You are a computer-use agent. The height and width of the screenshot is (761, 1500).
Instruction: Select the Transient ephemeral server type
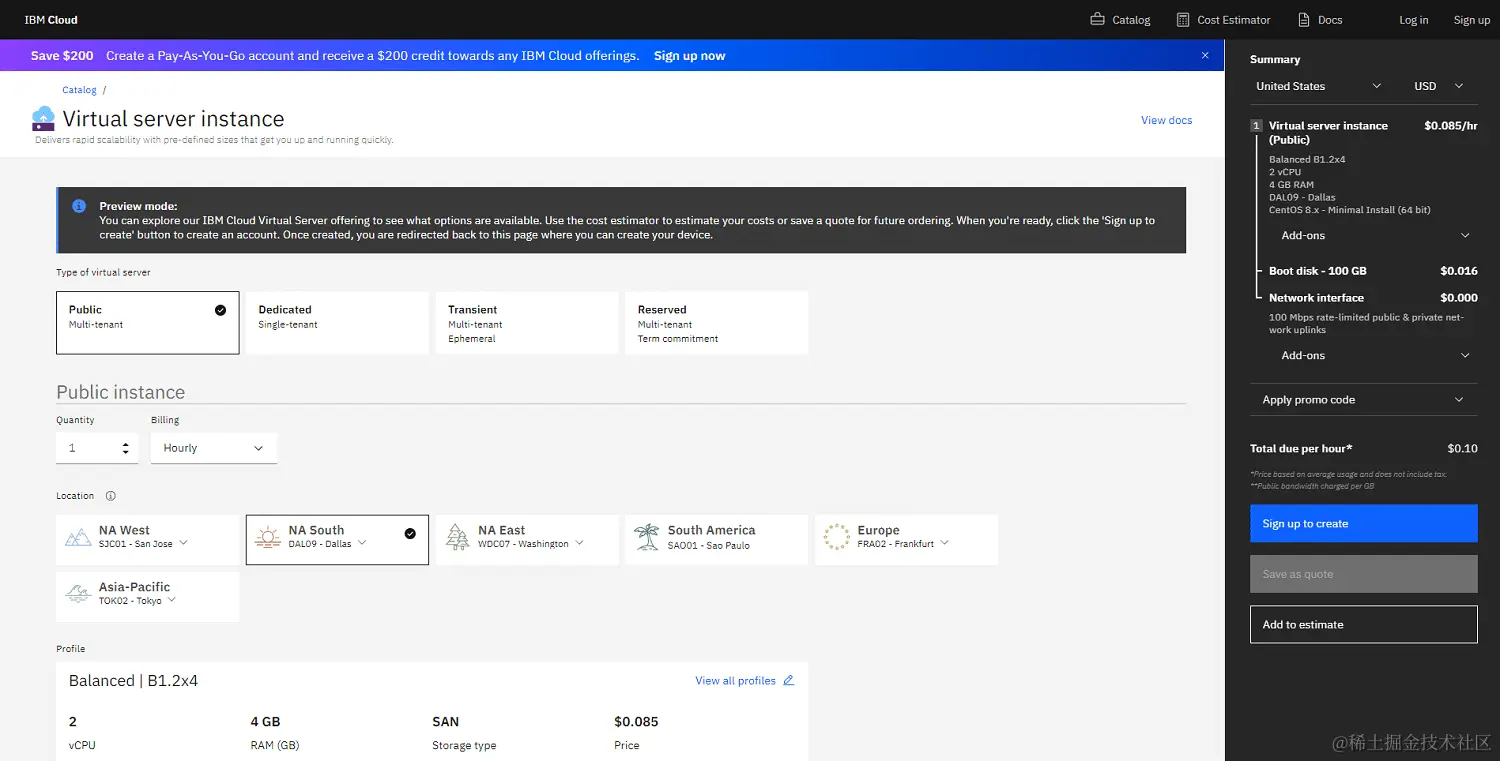[527, 322]
